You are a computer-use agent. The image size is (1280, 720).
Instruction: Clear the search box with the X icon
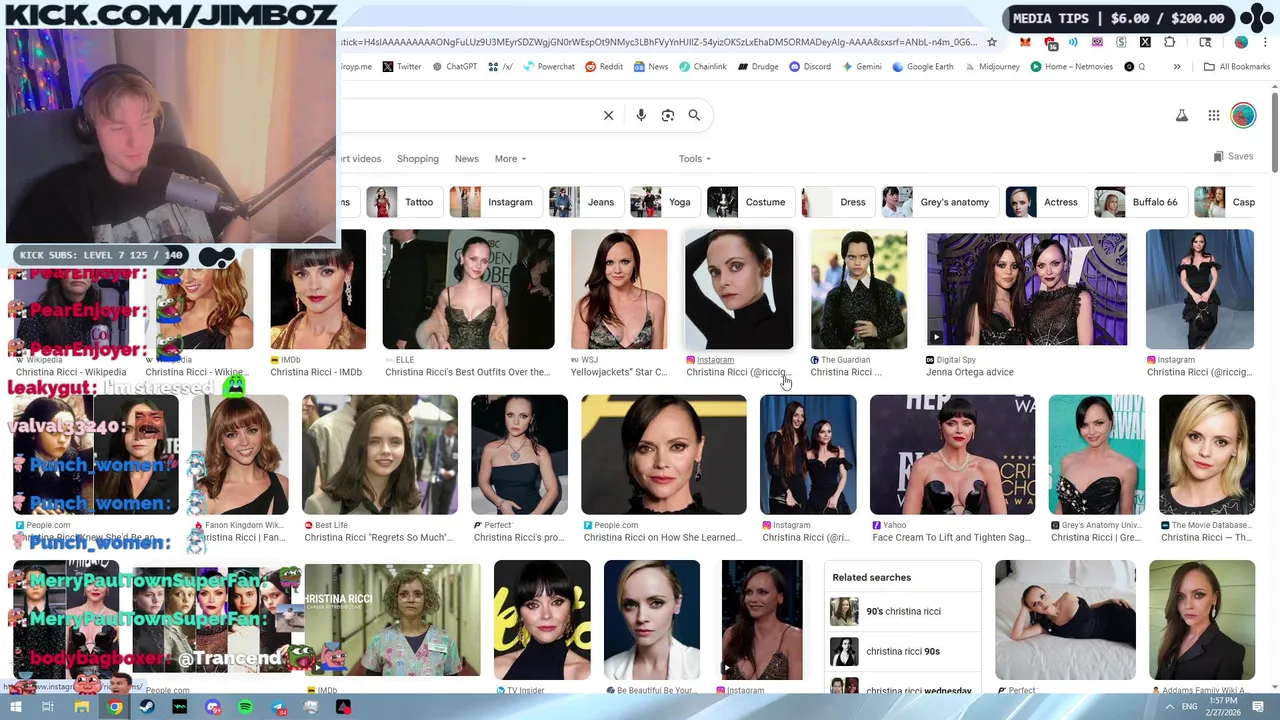[608, 115]
